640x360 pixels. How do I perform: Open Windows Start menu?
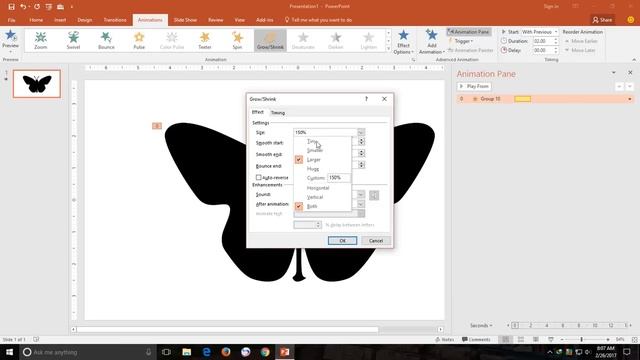[9, 352]
